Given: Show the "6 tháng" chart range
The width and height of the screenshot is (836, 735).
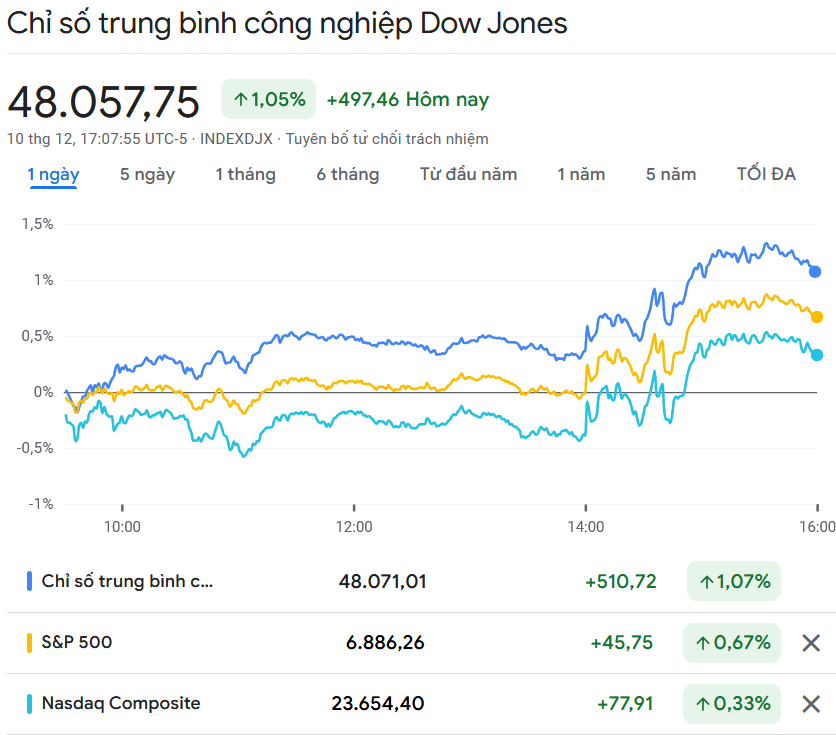Looking at the screenshot, I should coord(348,174).
